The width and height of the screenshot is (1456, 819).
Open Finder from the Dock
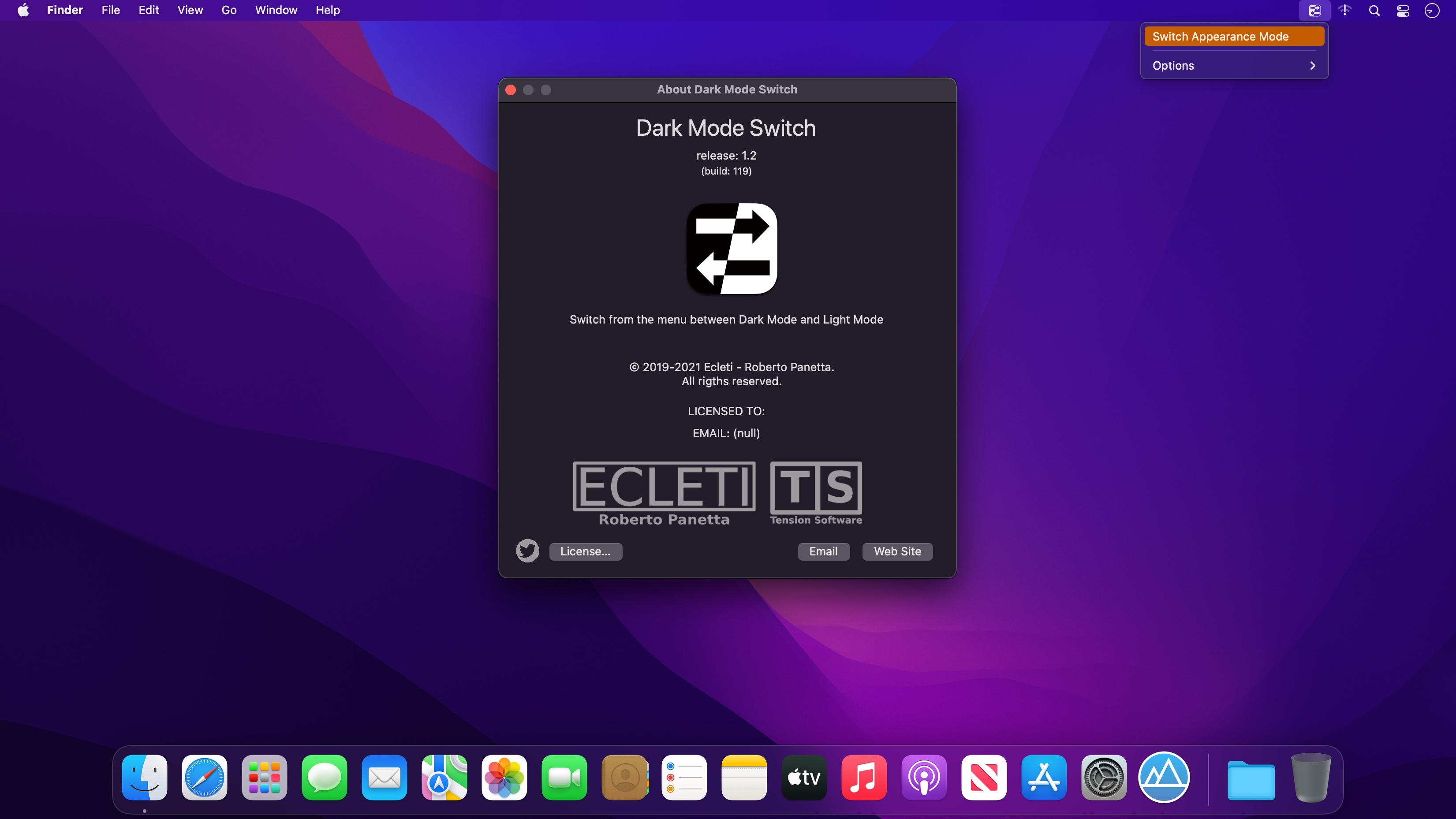click(x=145, y=778)
